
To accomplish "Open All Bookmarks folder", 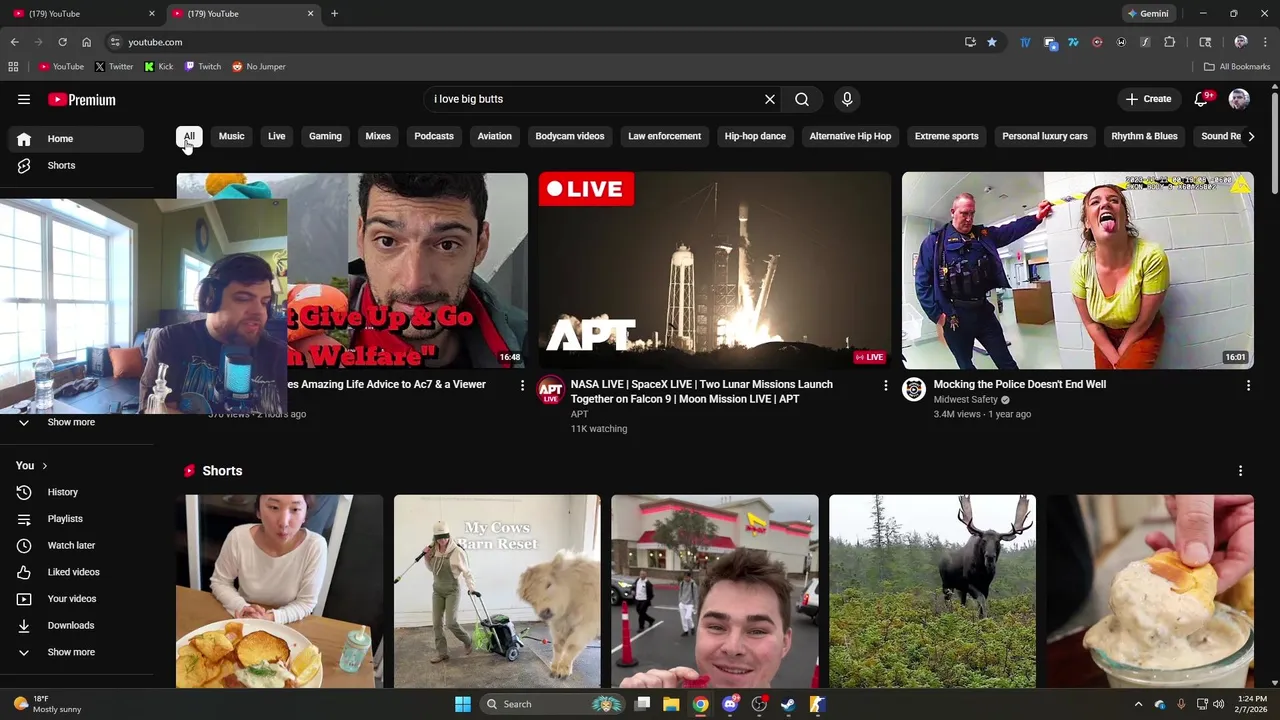I will pyautogui.click(x=1237, y=67).
